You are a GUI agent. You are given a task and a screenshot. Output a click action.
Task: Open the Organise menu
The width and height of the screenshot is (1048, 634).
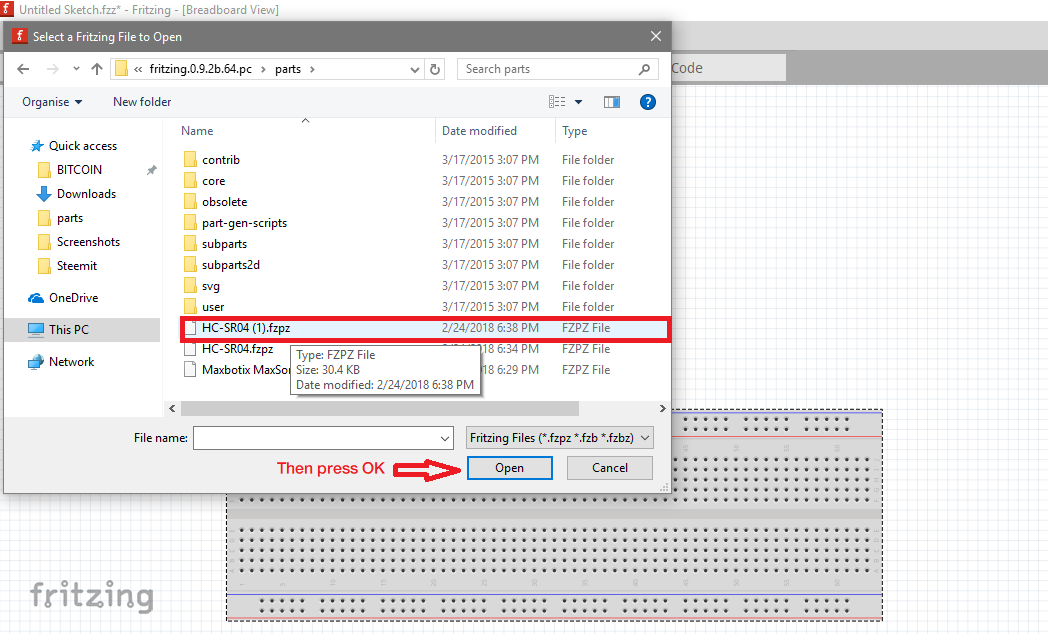click(x=45, y=101)
